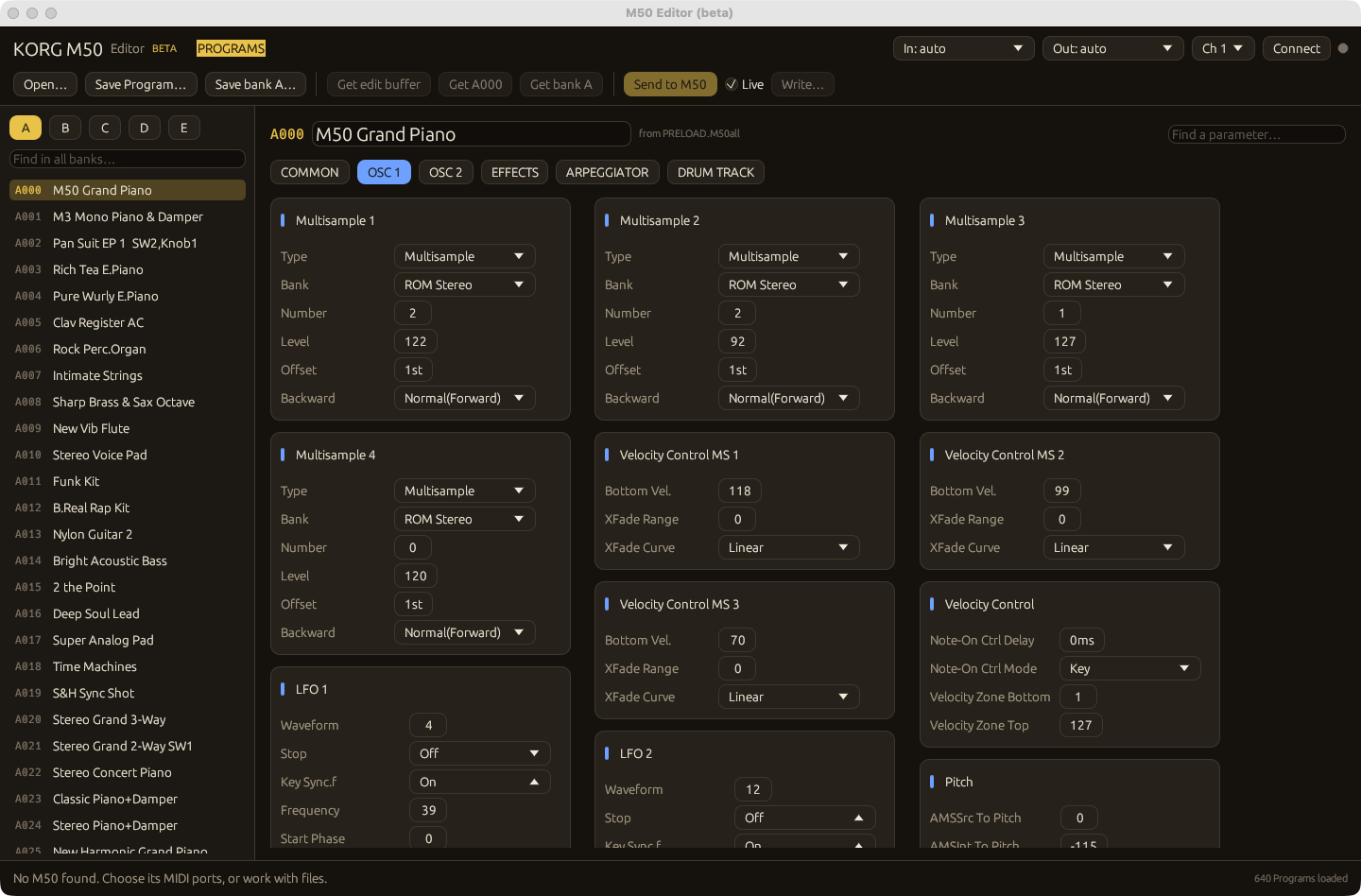
Task: Open the ARPEGGIATOR tab
Action: click(608, 172)
